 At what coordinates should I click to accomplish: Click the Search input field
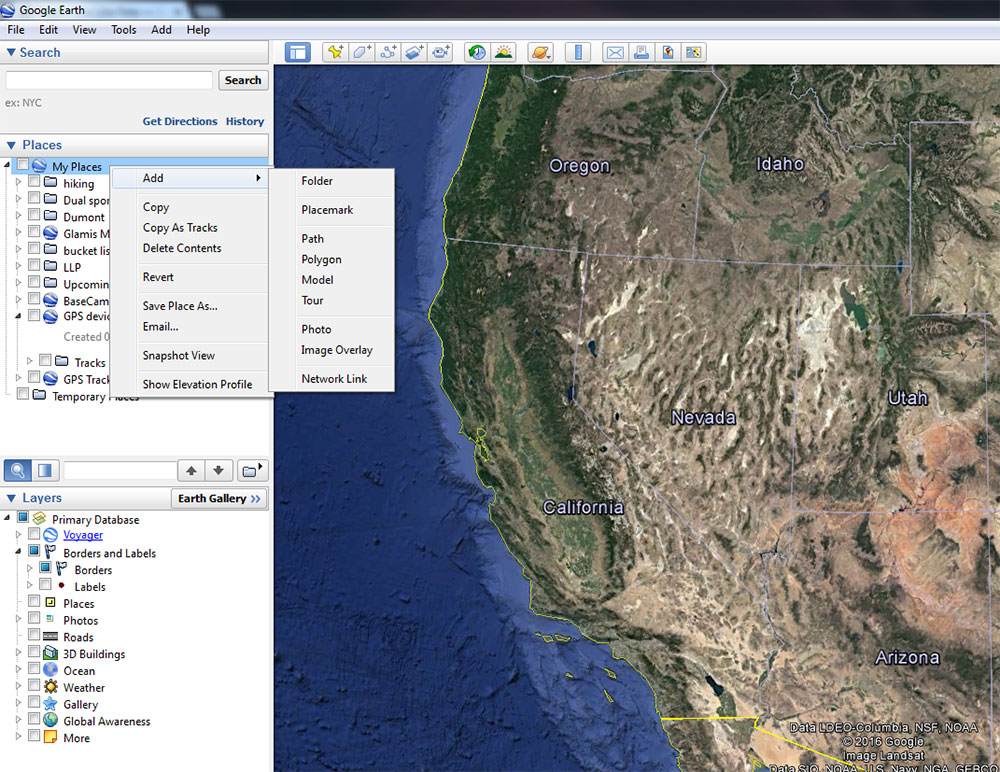108,80
